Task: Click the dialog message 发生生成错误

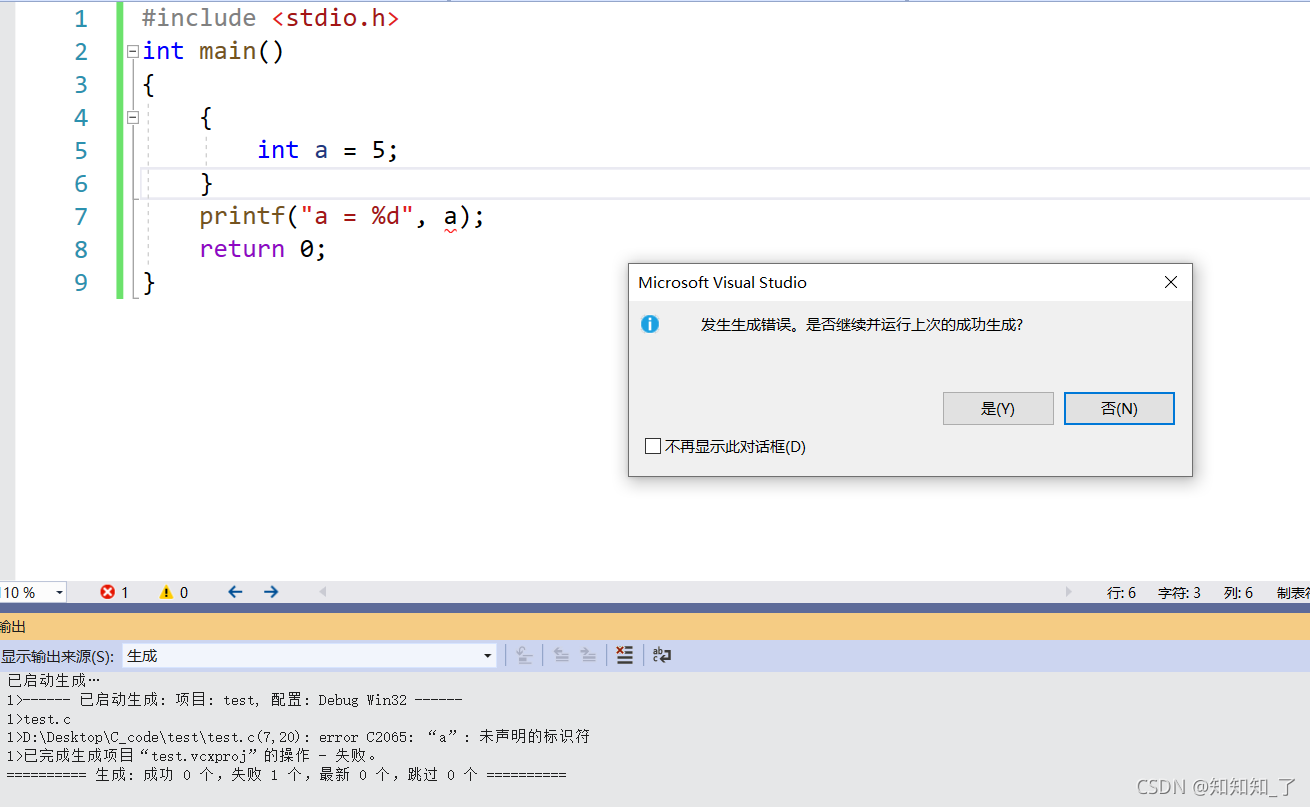Action: pos(862,324)
